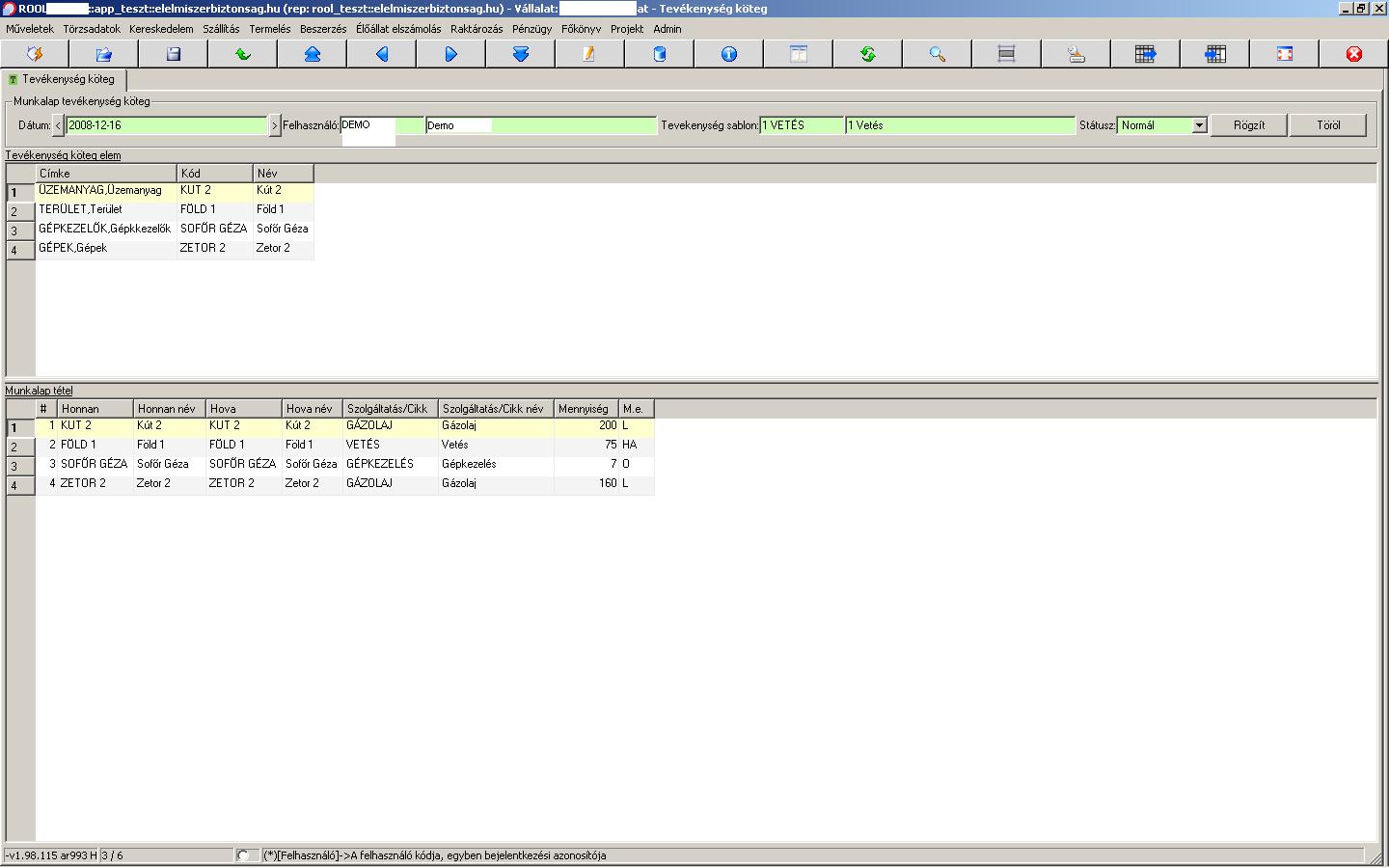Click the blue database cylinder icon
The height and width of the screenshot is (868, 1389).
(660, 54)
